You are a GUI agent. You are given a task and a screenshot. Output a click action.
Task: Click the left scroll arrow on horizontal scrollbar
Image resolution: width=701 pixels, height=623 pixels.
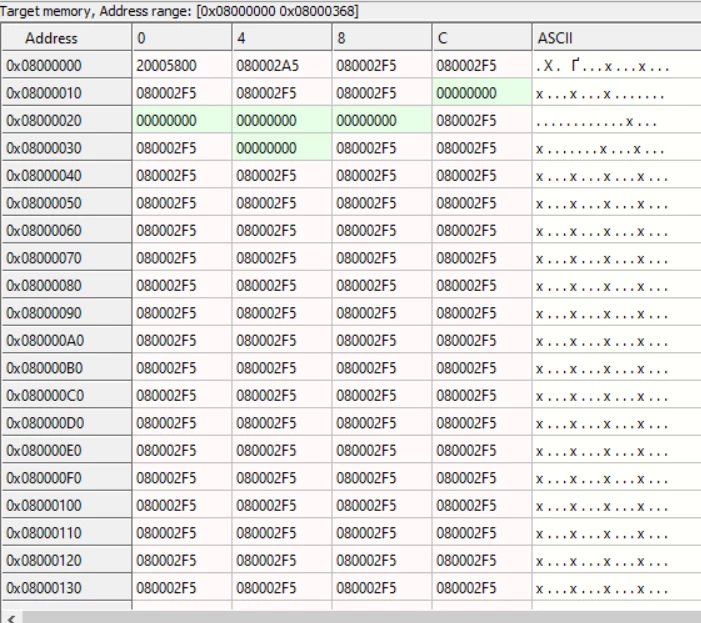[x=12, y=618]
